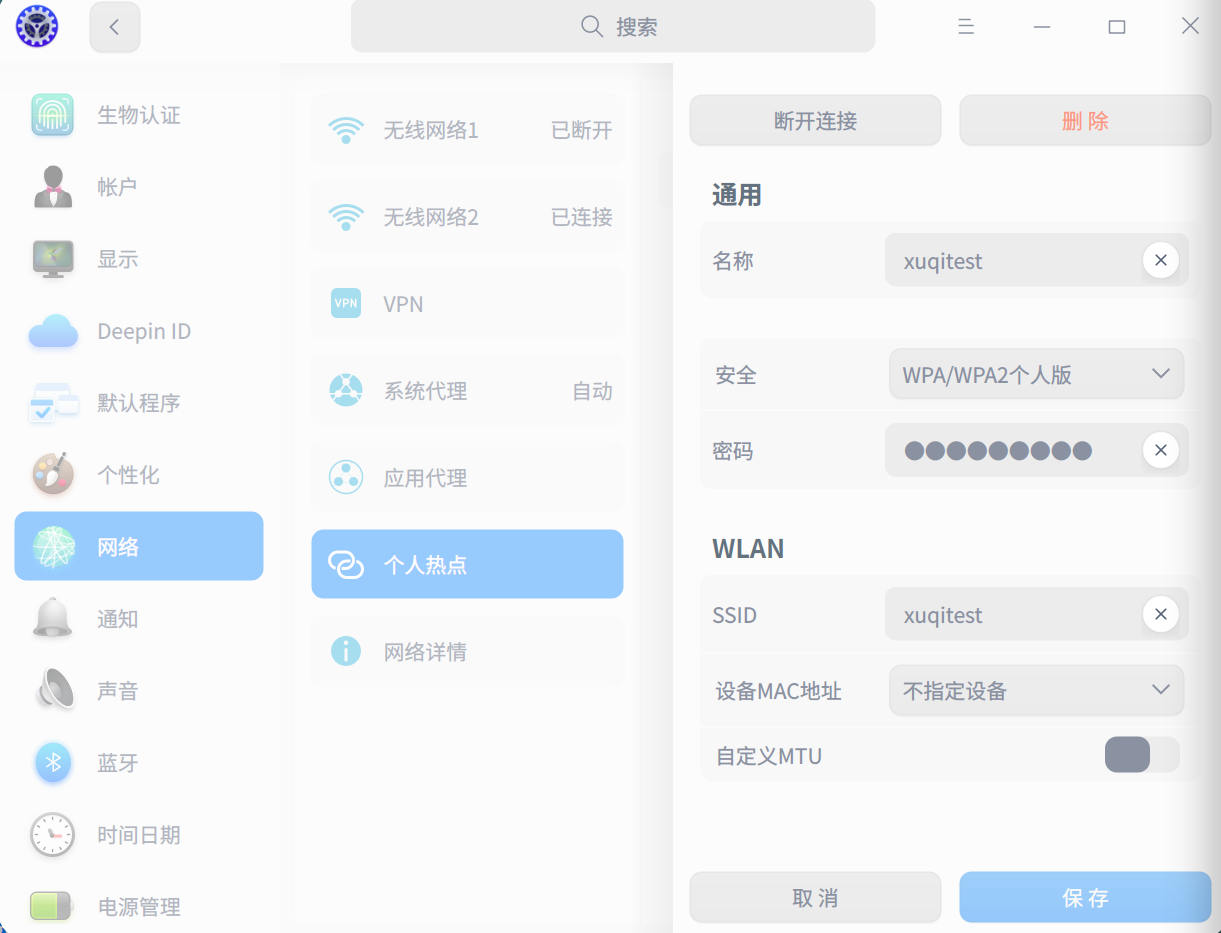Select 无线网络1 已断开 entry

pos(467,130)
